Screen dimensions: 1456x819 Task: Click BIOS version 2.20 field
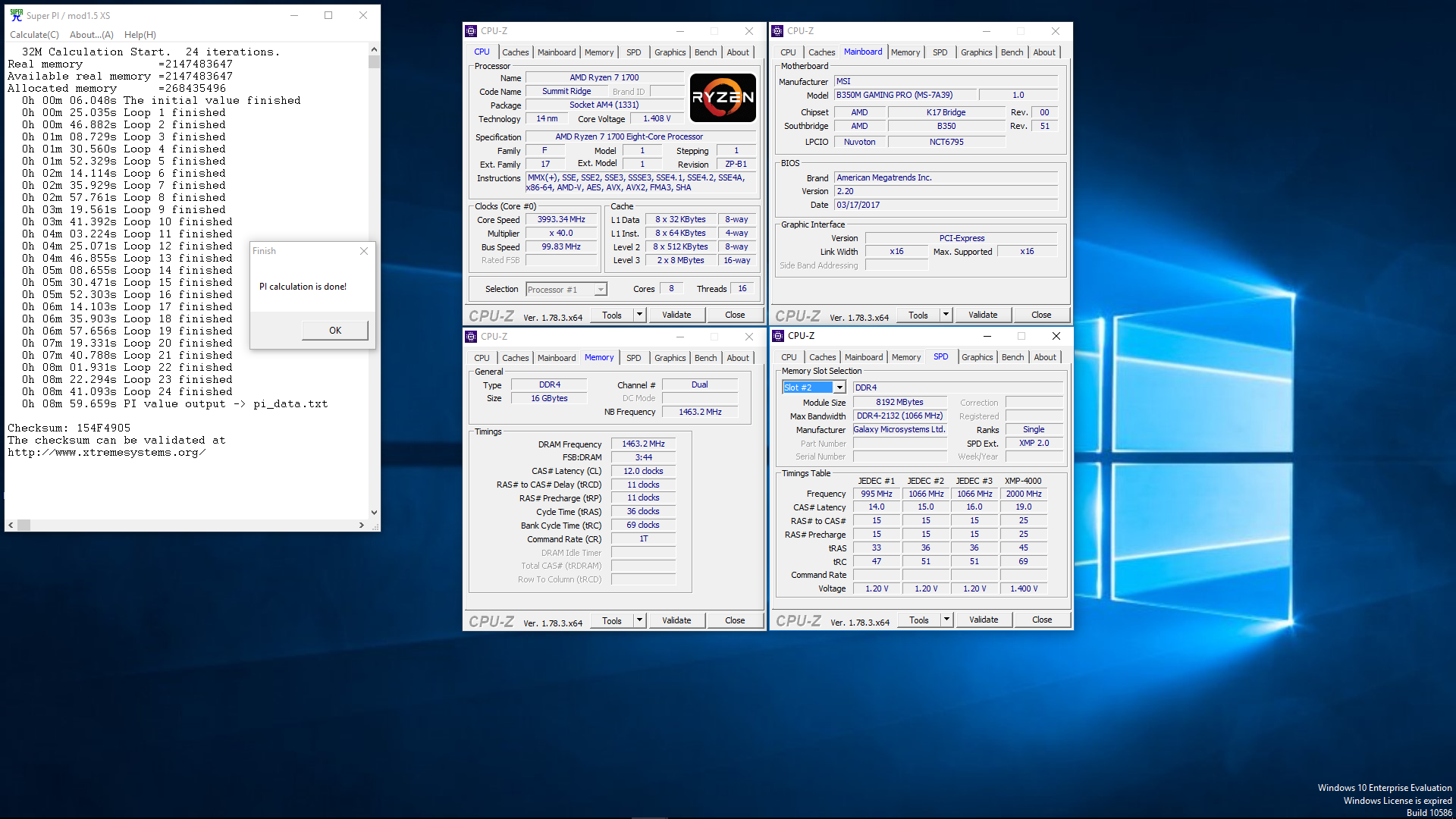[x=946, y=191]
